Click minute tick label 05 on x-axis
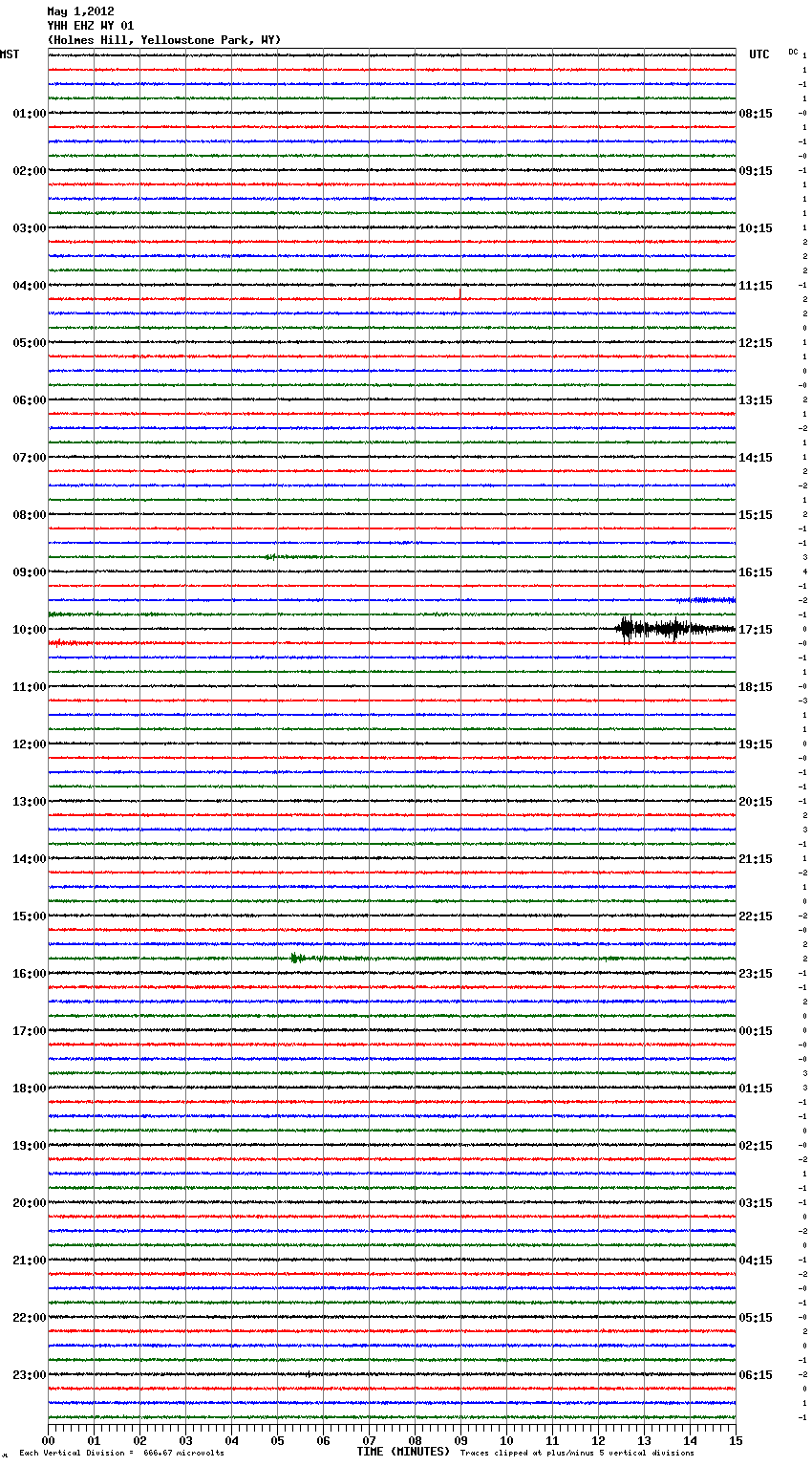Image resolution: width=812 pixels, height=1466 pixels. point(277,1440)
